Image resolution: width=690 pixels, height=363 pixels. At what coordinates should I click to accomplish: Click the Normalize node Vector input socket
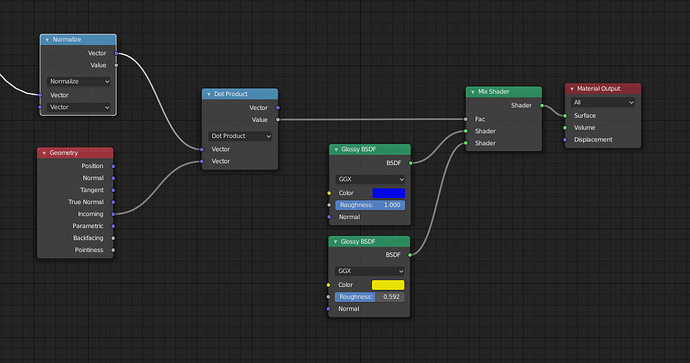(x=40, y=95)
